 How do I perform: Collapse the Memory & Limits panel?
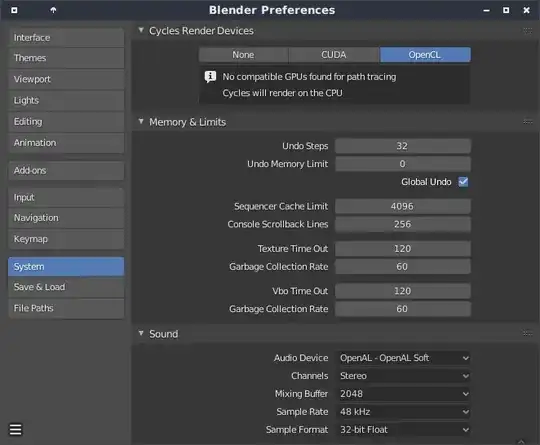(x=141, y=121)
